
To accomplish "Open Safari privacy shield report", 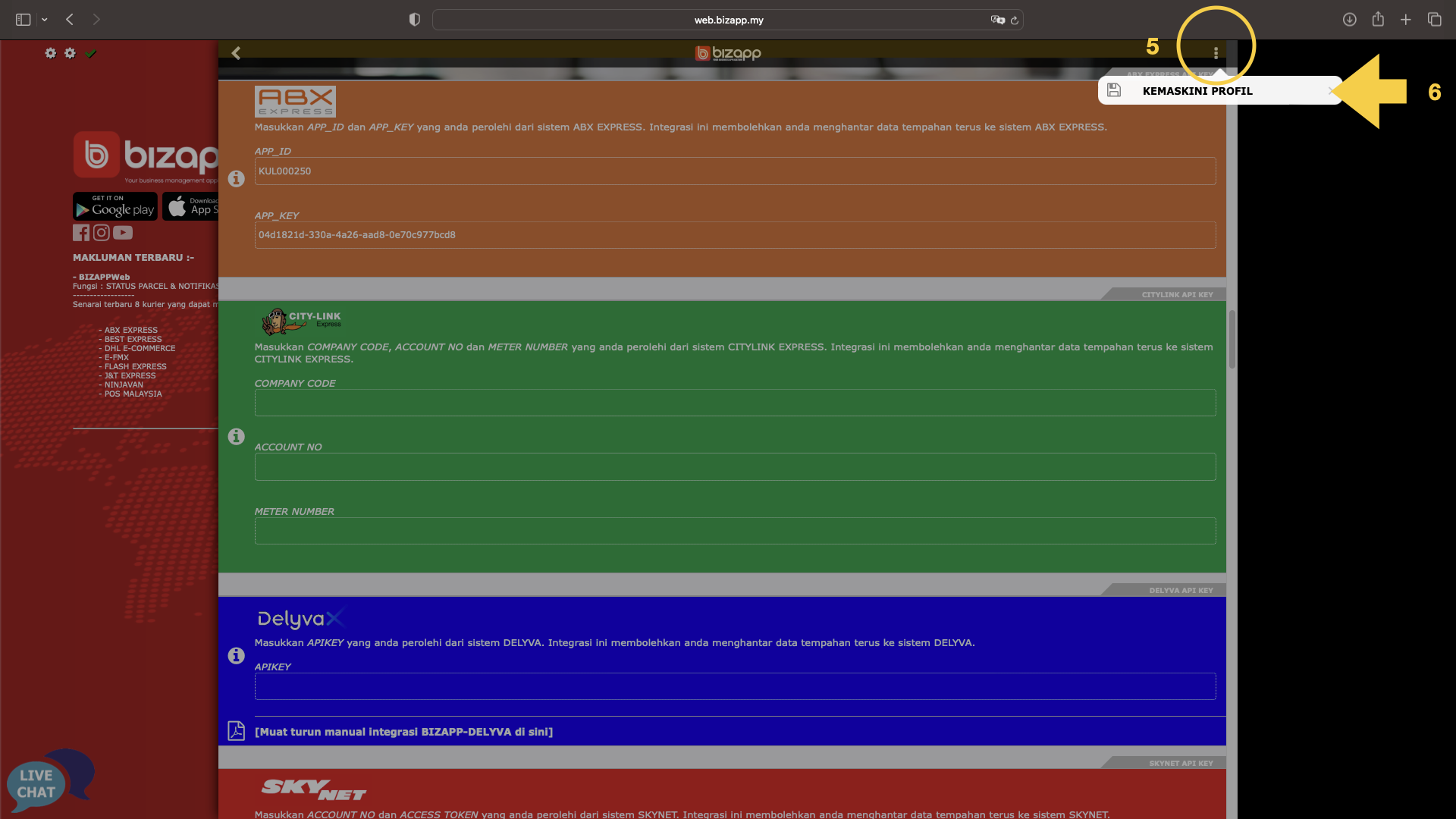I will pos(414,20).
